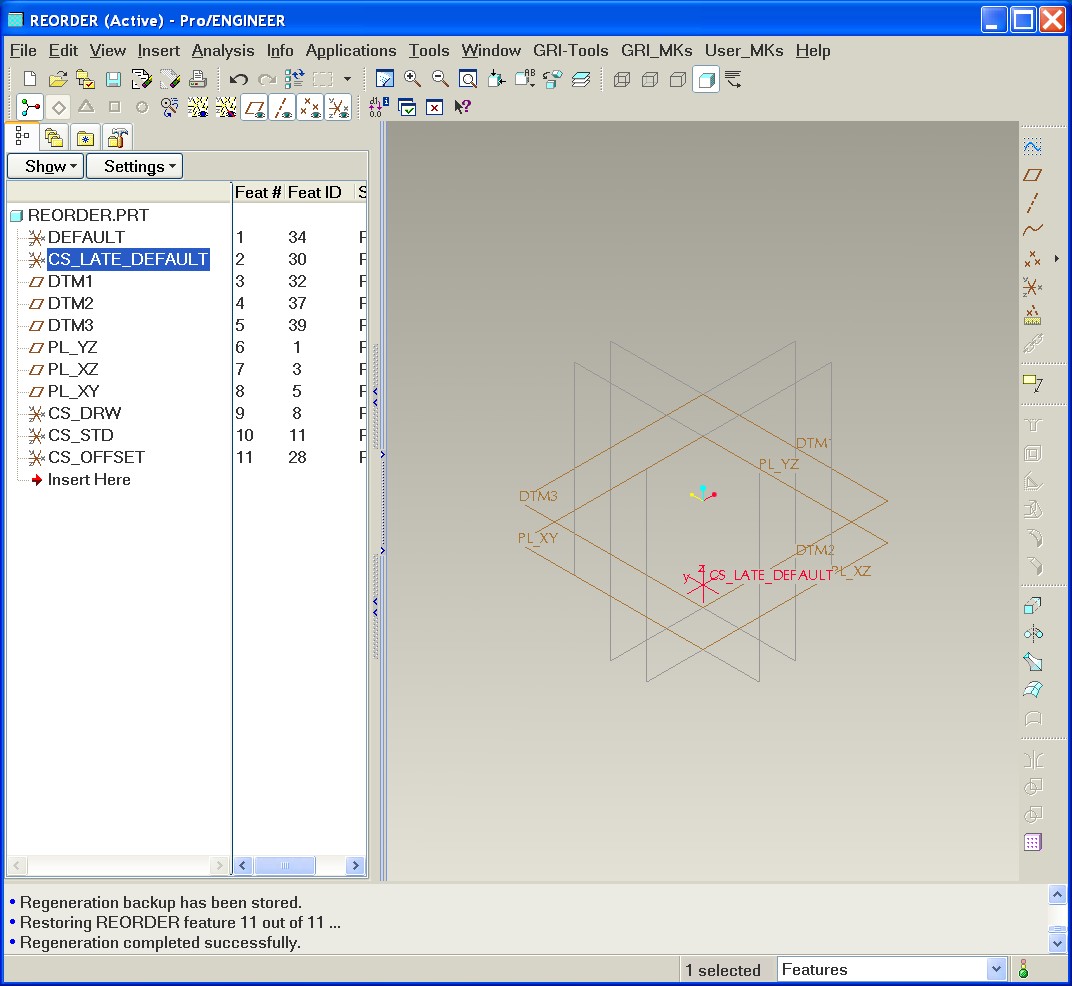Switch to Favorites navigator tab

(x=85, y=137)
